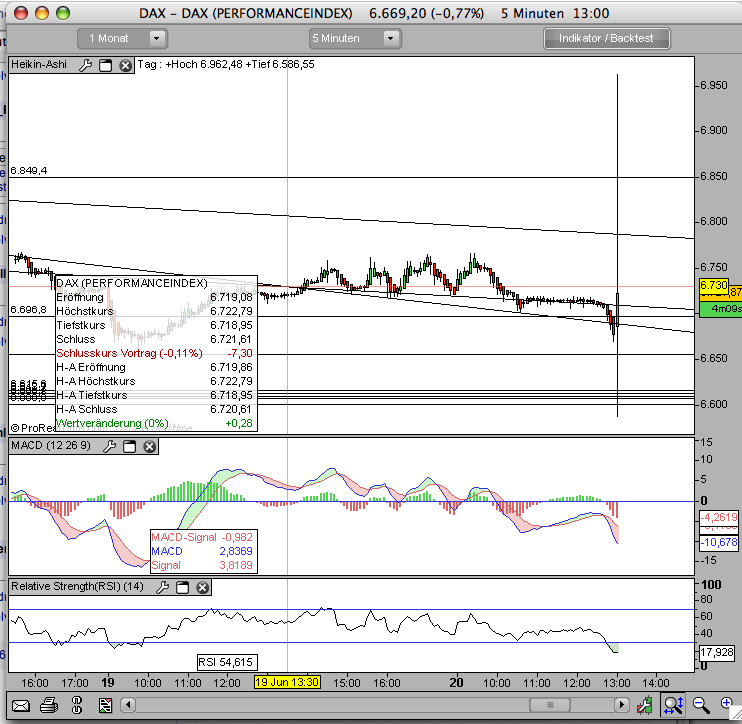The image size is (742, 724).
Task: Click the green 4m09s countdown label
Action: (720, 309)
